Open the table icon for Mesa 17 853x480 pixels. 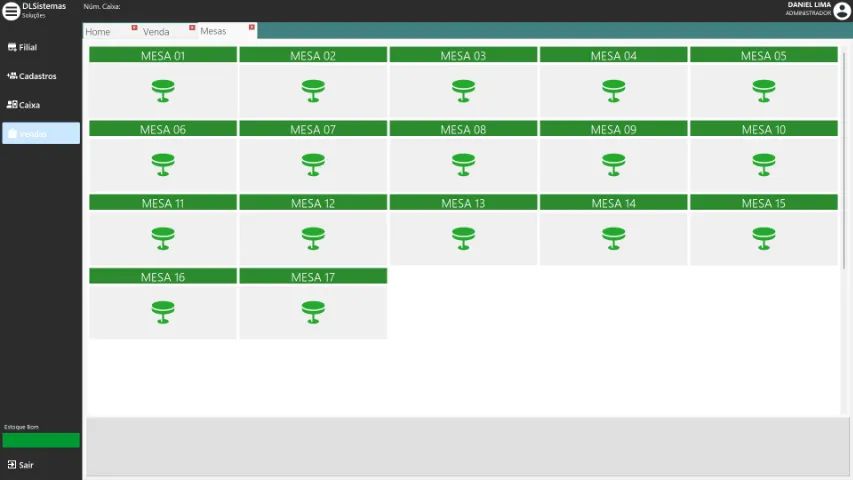pos(313,312)
